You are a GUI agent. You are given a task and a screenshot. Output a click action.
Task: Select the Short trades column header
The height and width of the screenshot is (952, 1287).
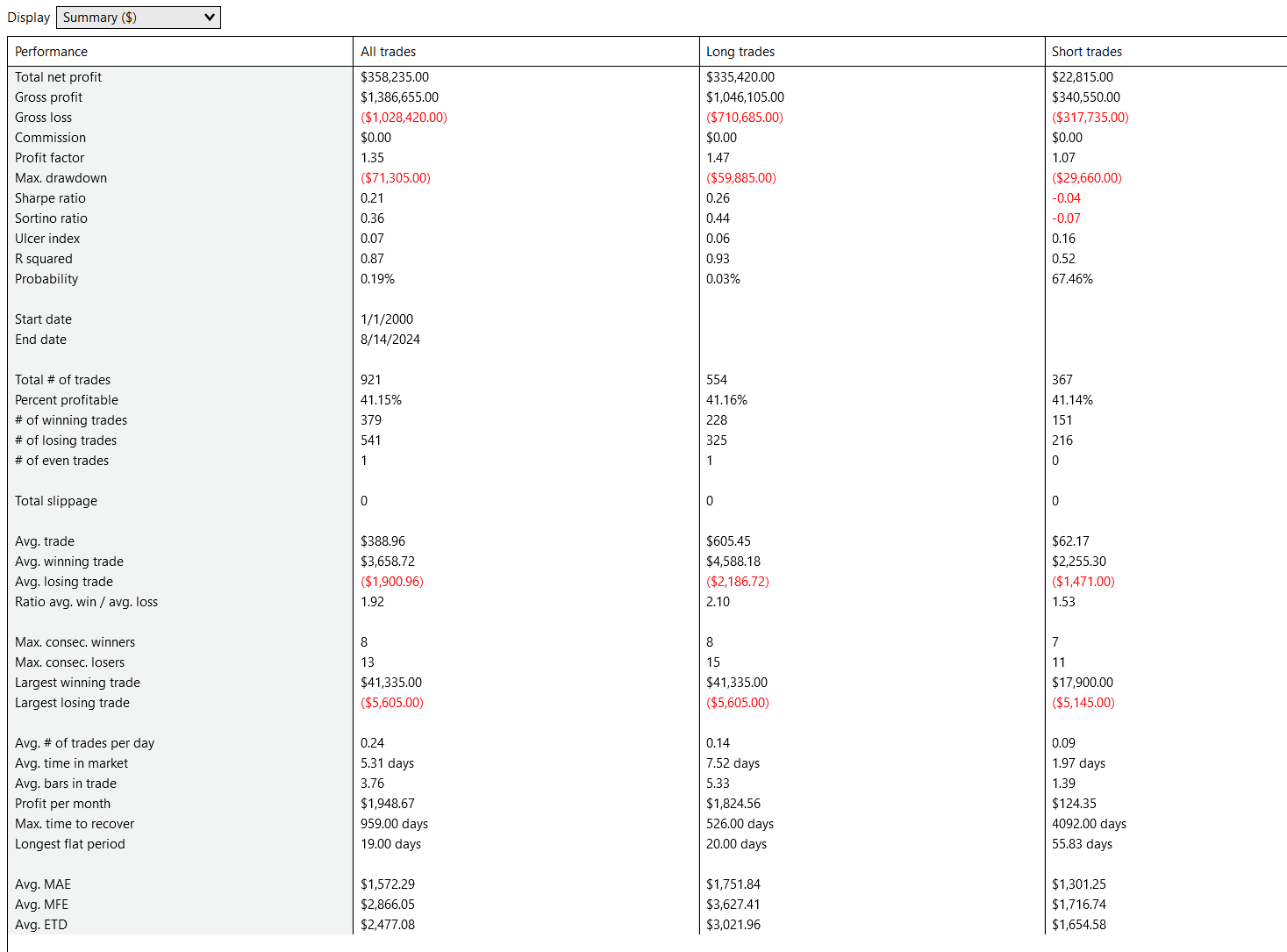click(1086, 52)
